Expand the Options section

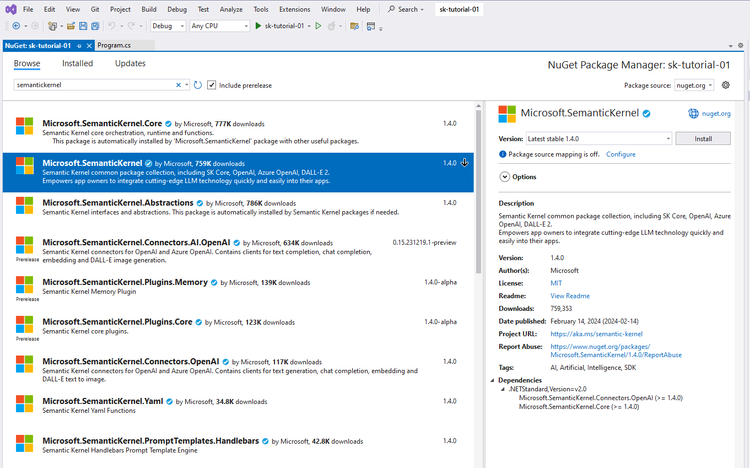click(x=505, y=176)
